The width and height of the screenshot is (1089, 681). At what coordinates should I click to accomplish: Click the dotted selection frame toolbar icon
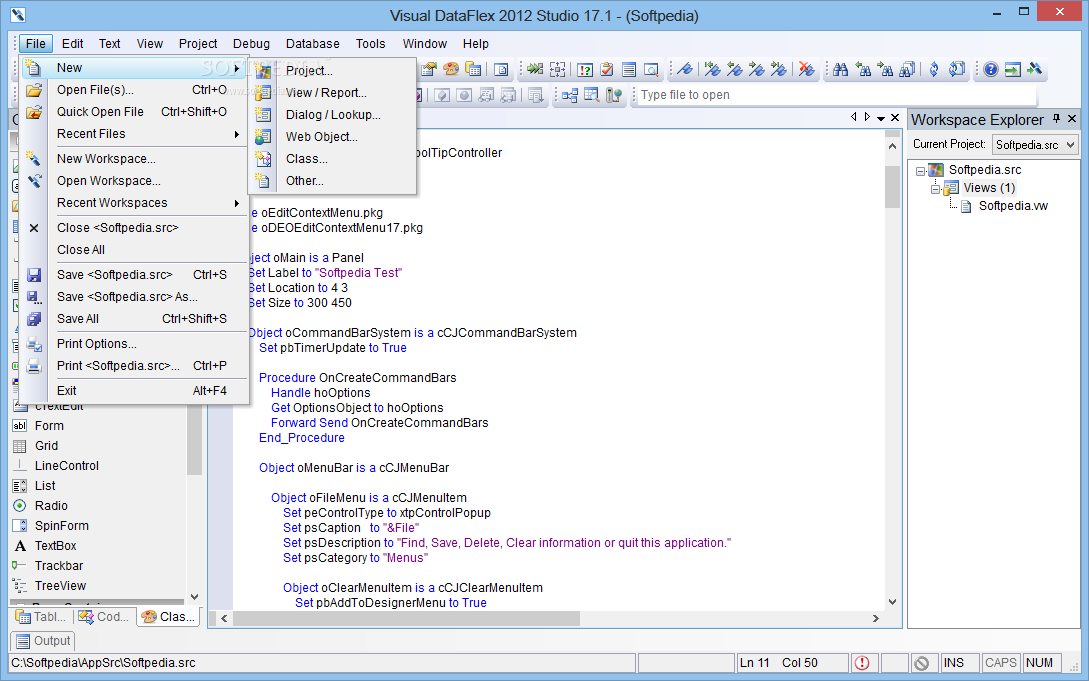(x=557, y=69)
